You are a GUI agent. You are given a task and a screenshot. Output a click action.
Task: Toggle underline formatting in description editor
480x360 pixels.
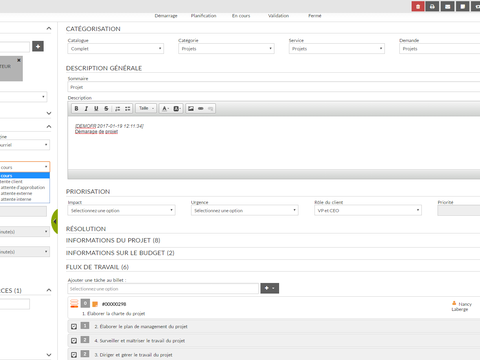96,108
